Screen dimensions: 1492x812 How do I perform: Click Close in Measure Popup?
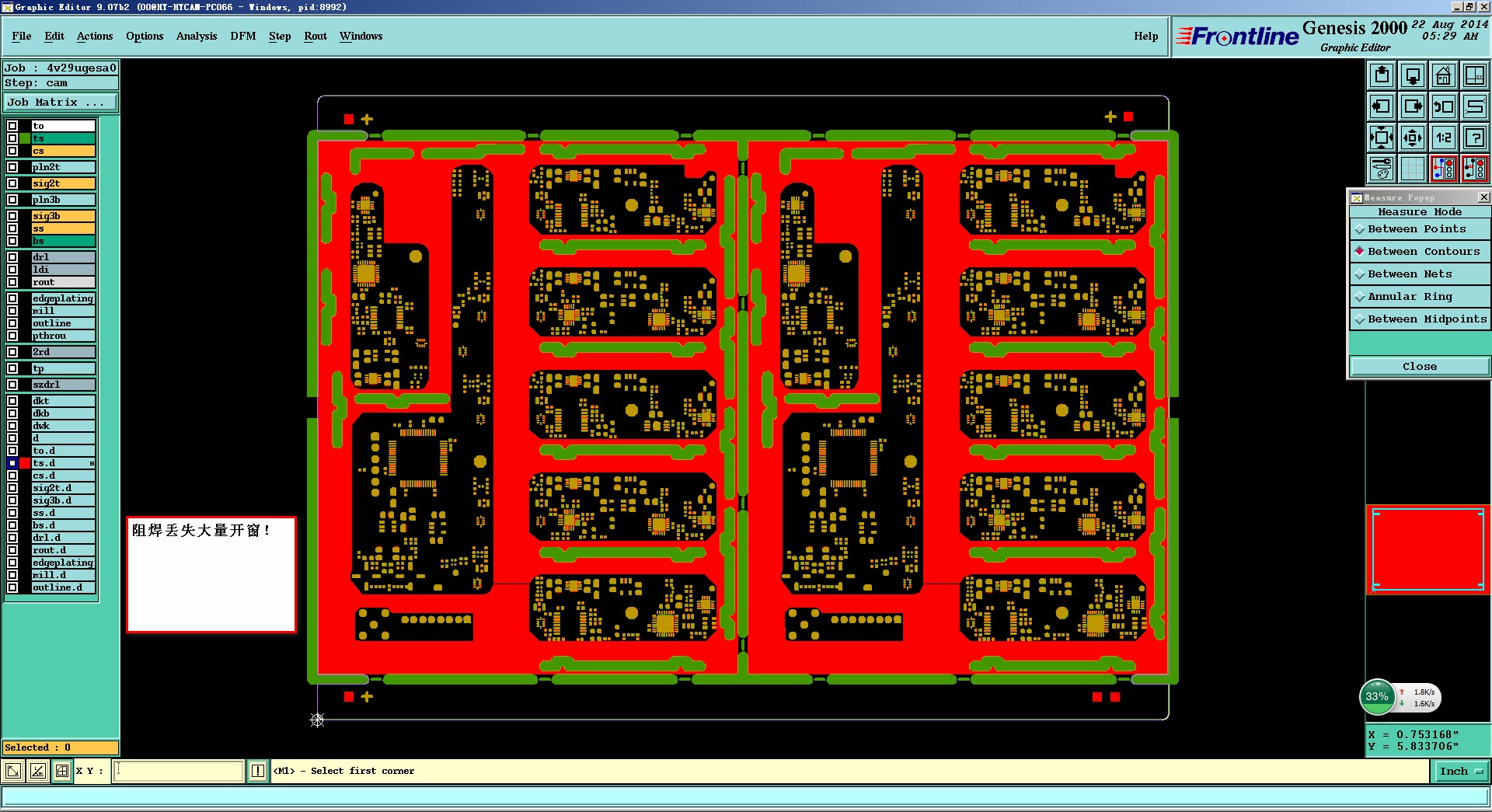[x=1420, y=367]
